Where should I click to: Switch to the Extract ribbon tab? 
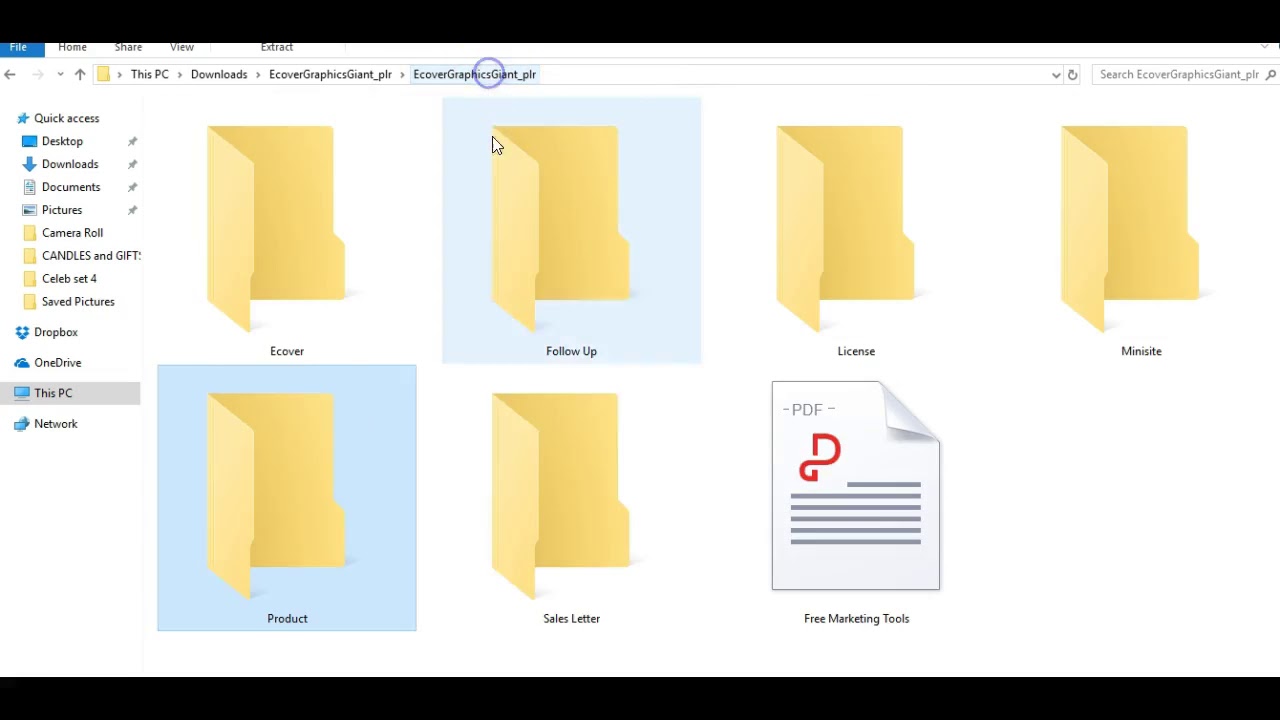pyautogui.click(x=277, y=47)
